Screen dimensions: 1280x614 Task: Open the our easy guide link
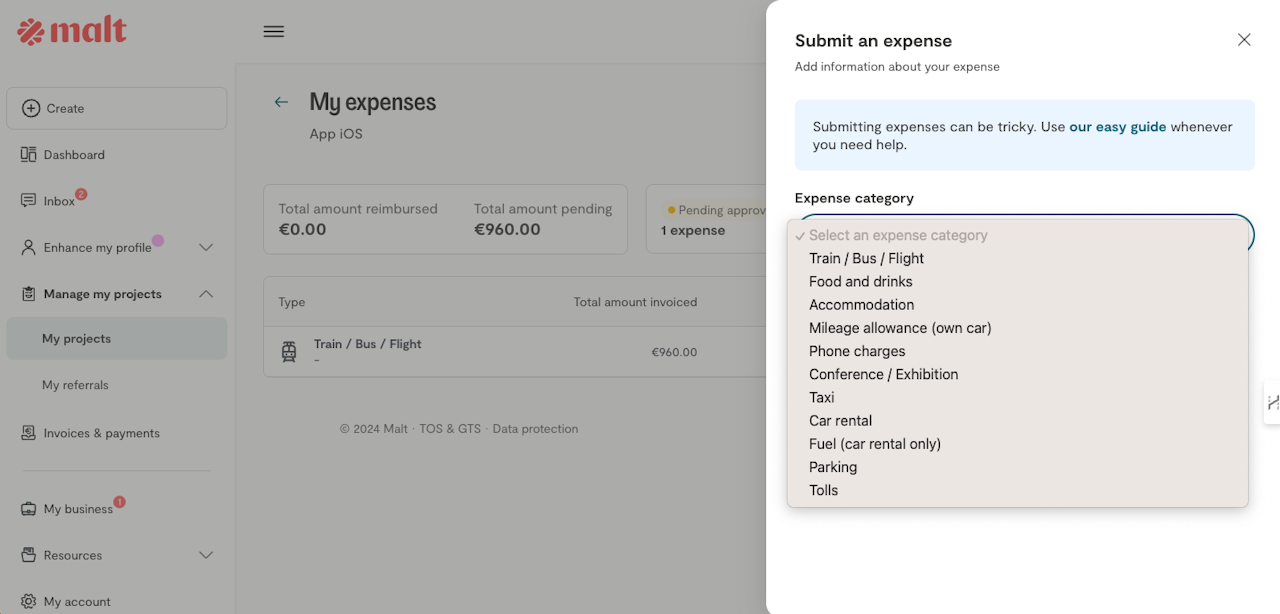(x=1117, y=127)
